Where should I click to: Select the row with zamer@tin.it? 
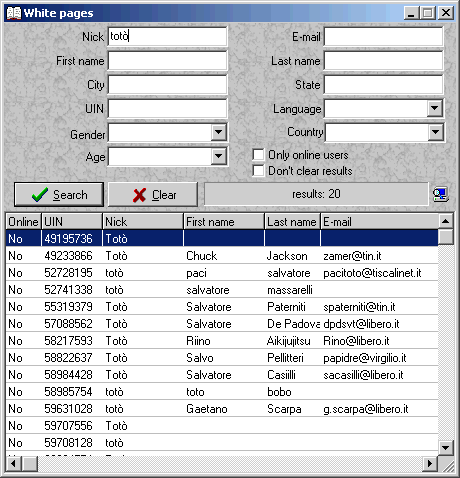coord(222,256)
